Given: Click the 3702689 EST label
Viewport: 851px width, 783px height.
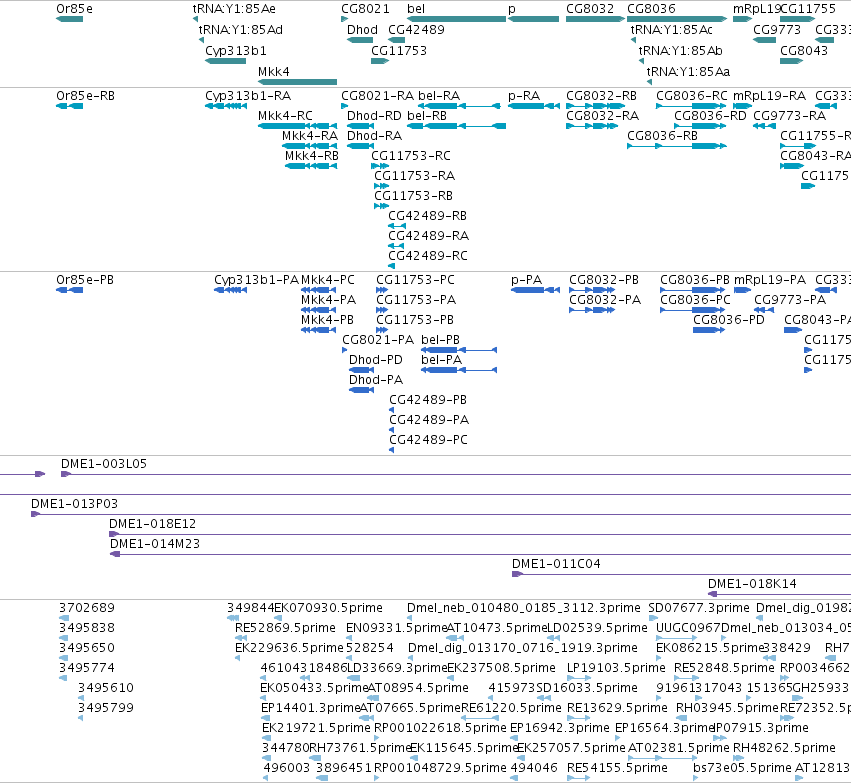Looking at the screenshot, I should coord(87,608).
